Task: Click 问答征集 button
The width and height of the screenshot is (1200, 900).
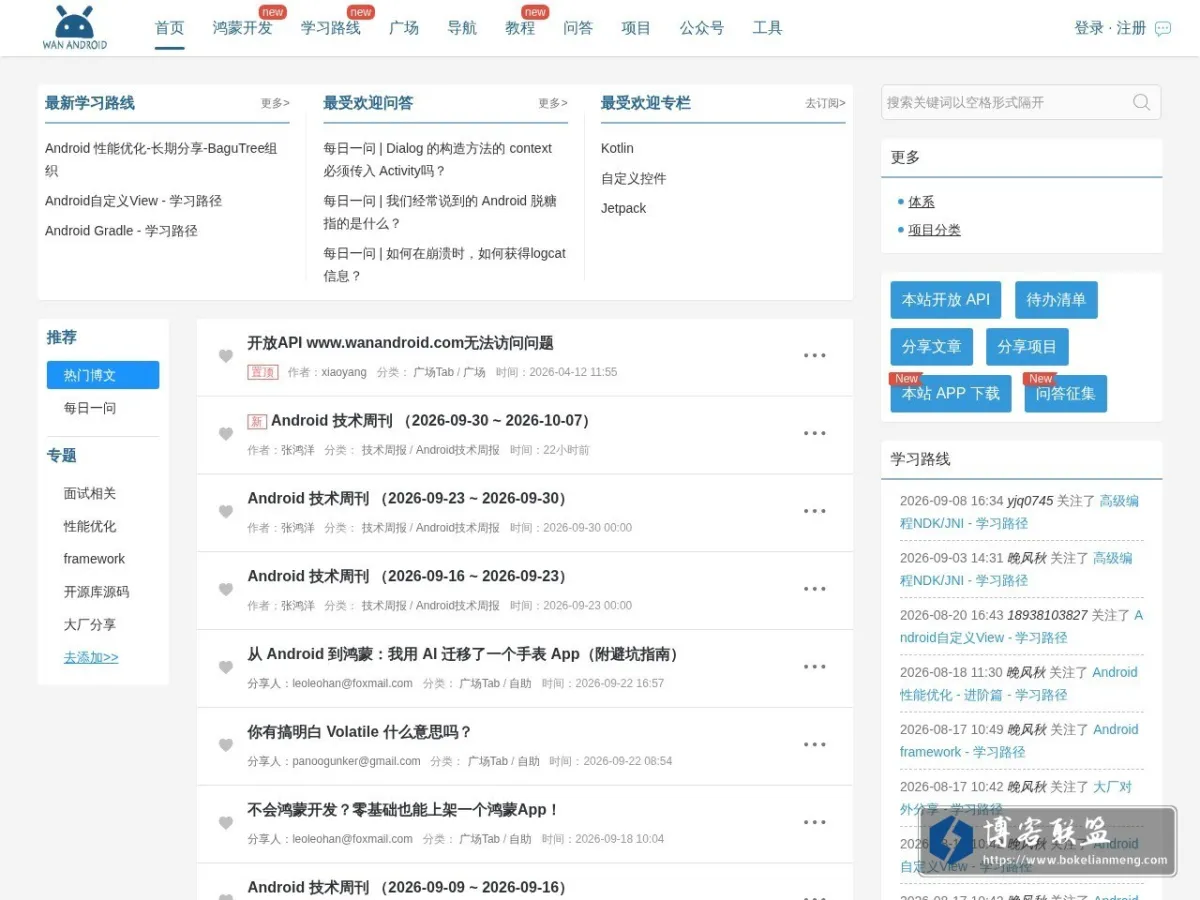Action: [1066, 394]
